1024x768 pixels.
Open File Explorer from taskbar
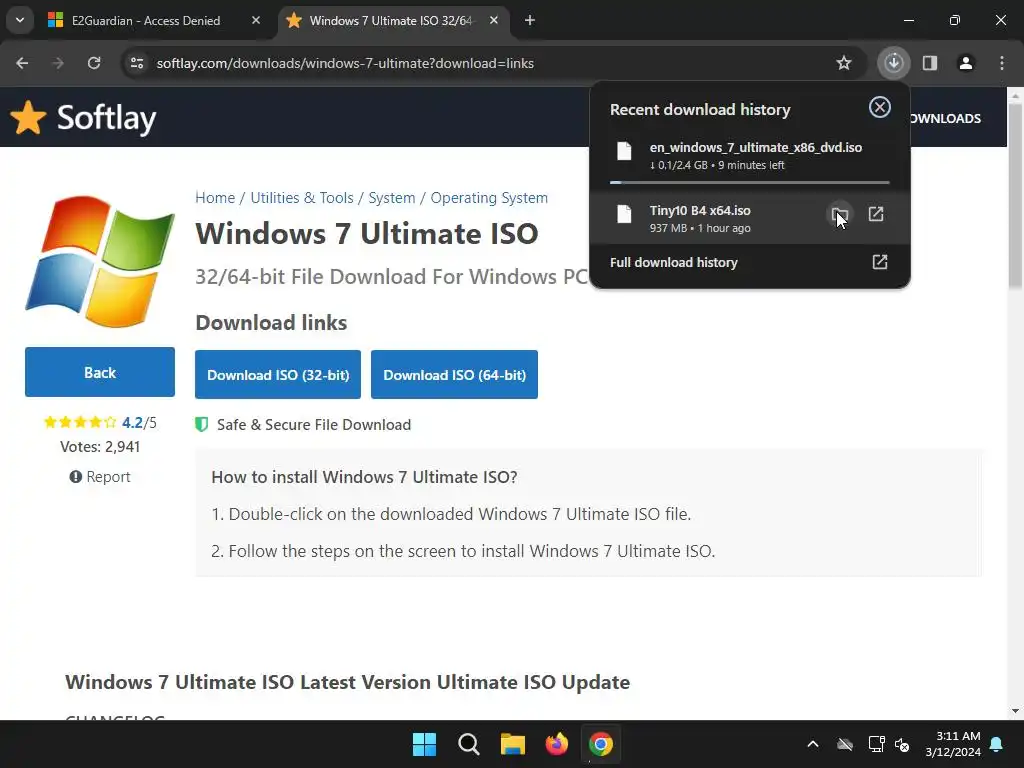point(513,744)
